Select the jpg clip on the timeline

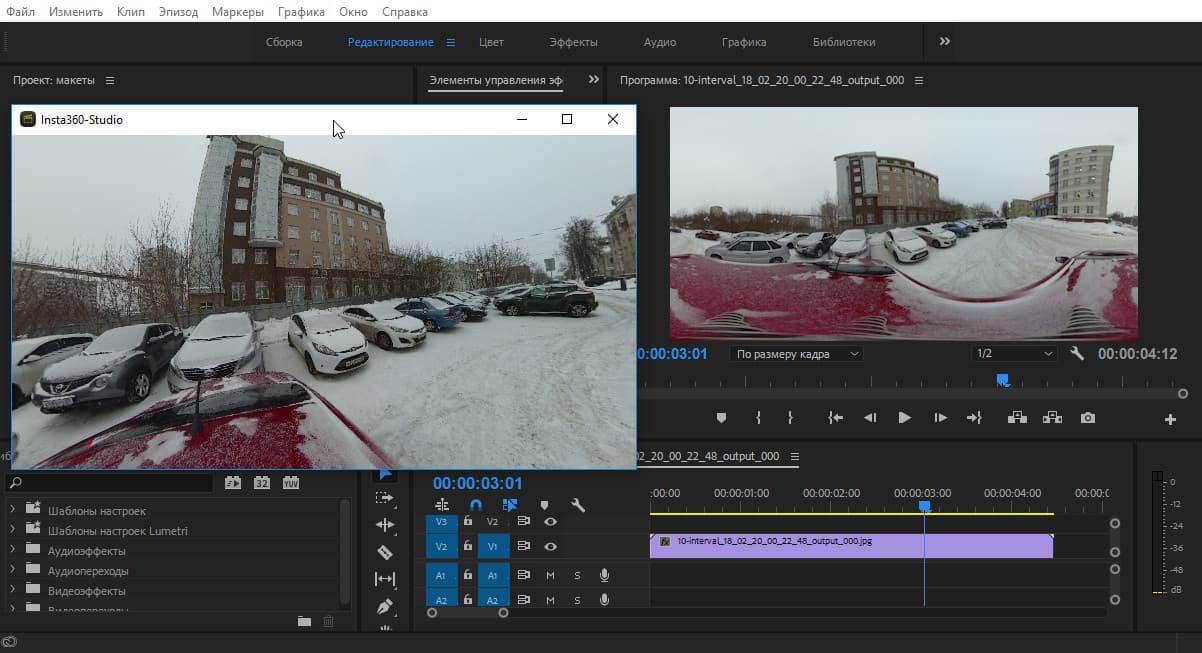(x=850, y=546)
